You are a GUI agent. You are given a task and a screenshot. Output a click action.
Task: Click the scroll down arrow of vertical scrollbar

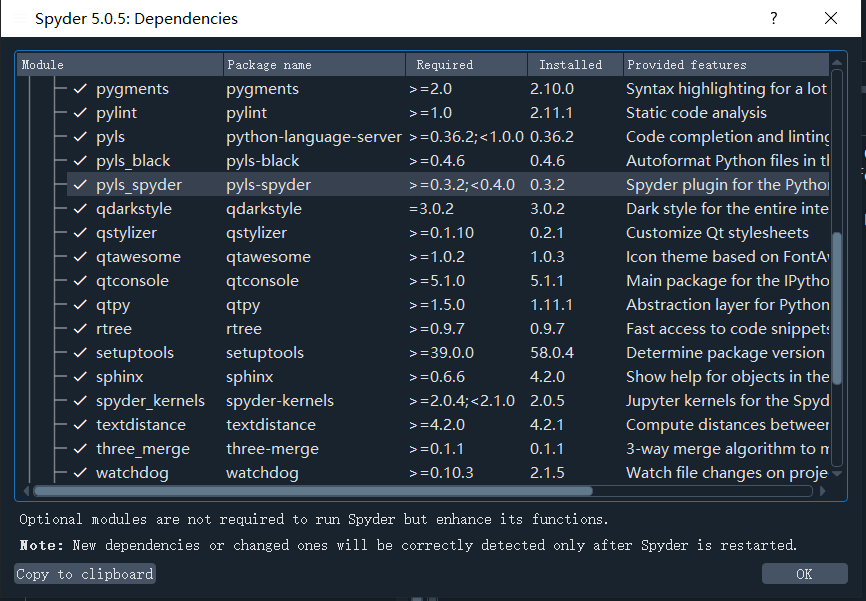coord(837,473)
